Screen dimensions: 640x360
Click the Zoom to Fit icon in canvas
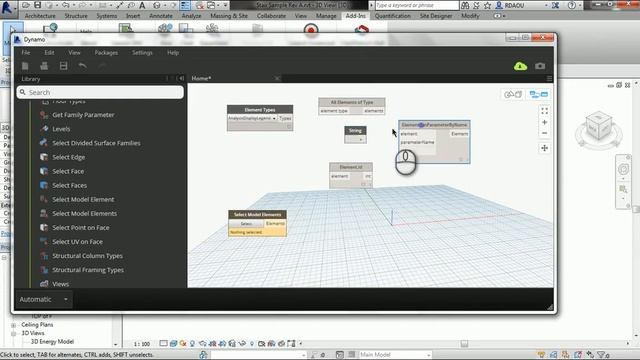click(x=544, y=111)
